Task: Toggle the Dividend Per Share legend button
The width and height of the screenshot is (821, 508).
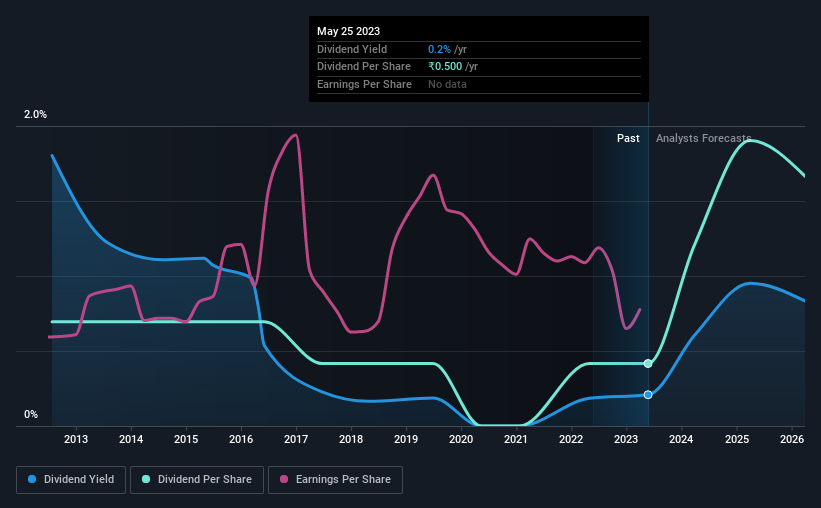Action: 197,480
